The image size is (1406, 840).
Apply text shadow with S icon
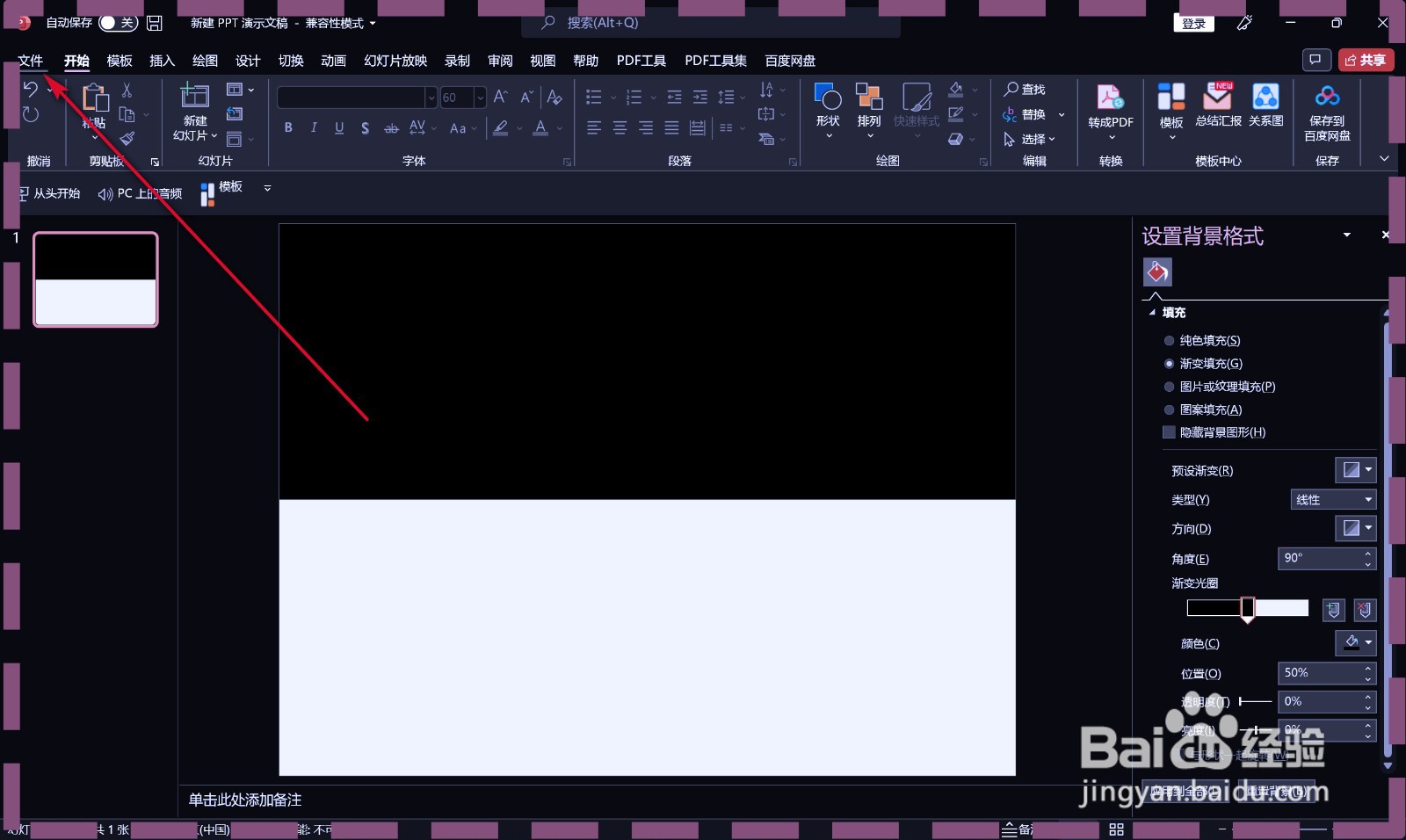pos(365,128)
